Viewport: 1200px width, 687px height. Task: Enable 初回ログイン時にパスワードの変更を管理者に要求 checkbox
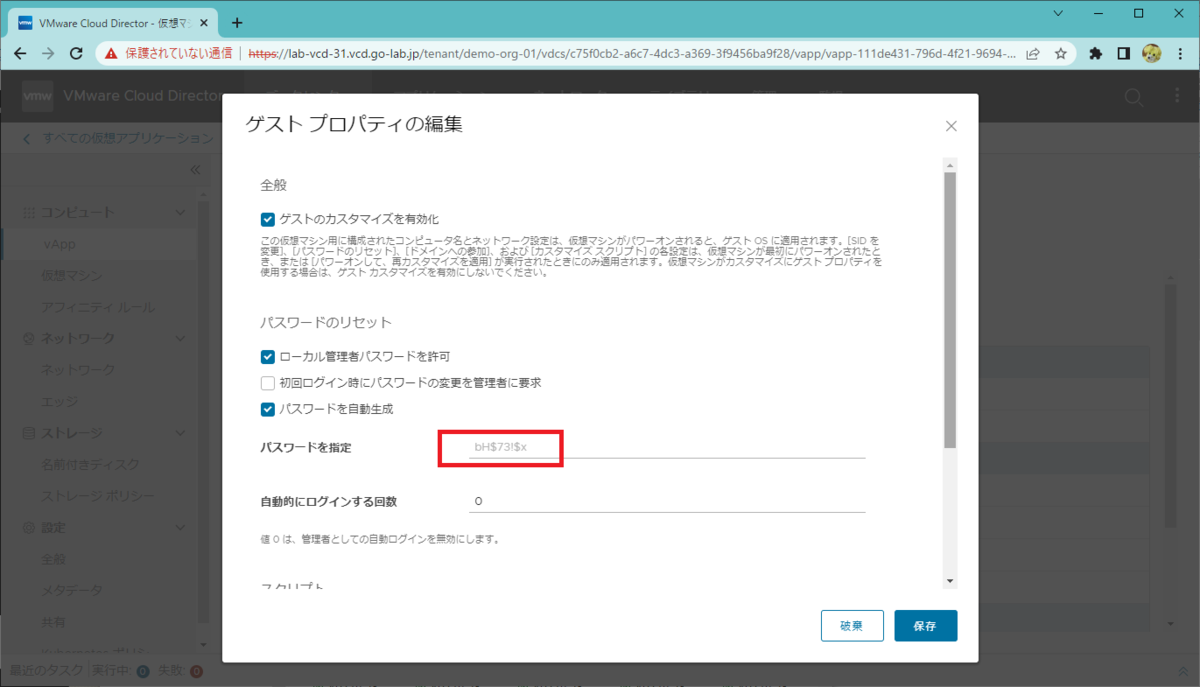(x=267, y=382)
